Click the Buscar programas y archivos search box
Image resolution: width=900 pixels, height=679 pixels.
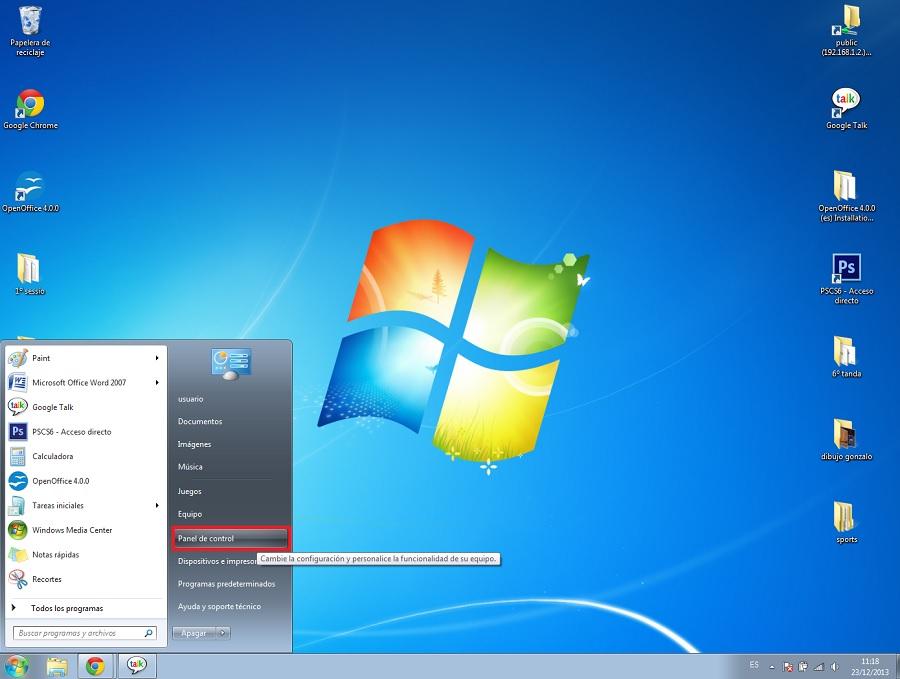coord(80,633)
